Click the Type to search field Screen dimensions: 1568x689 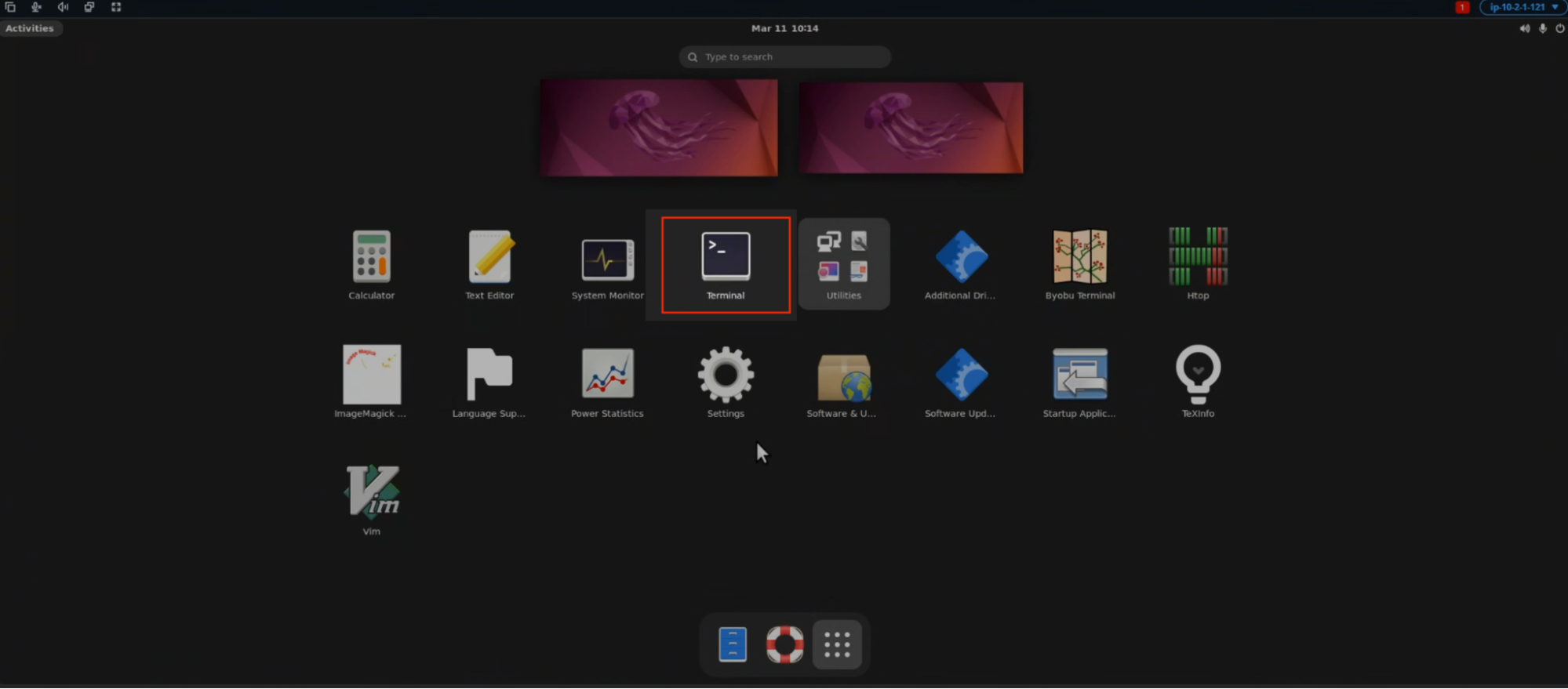[x=784, y=57]
